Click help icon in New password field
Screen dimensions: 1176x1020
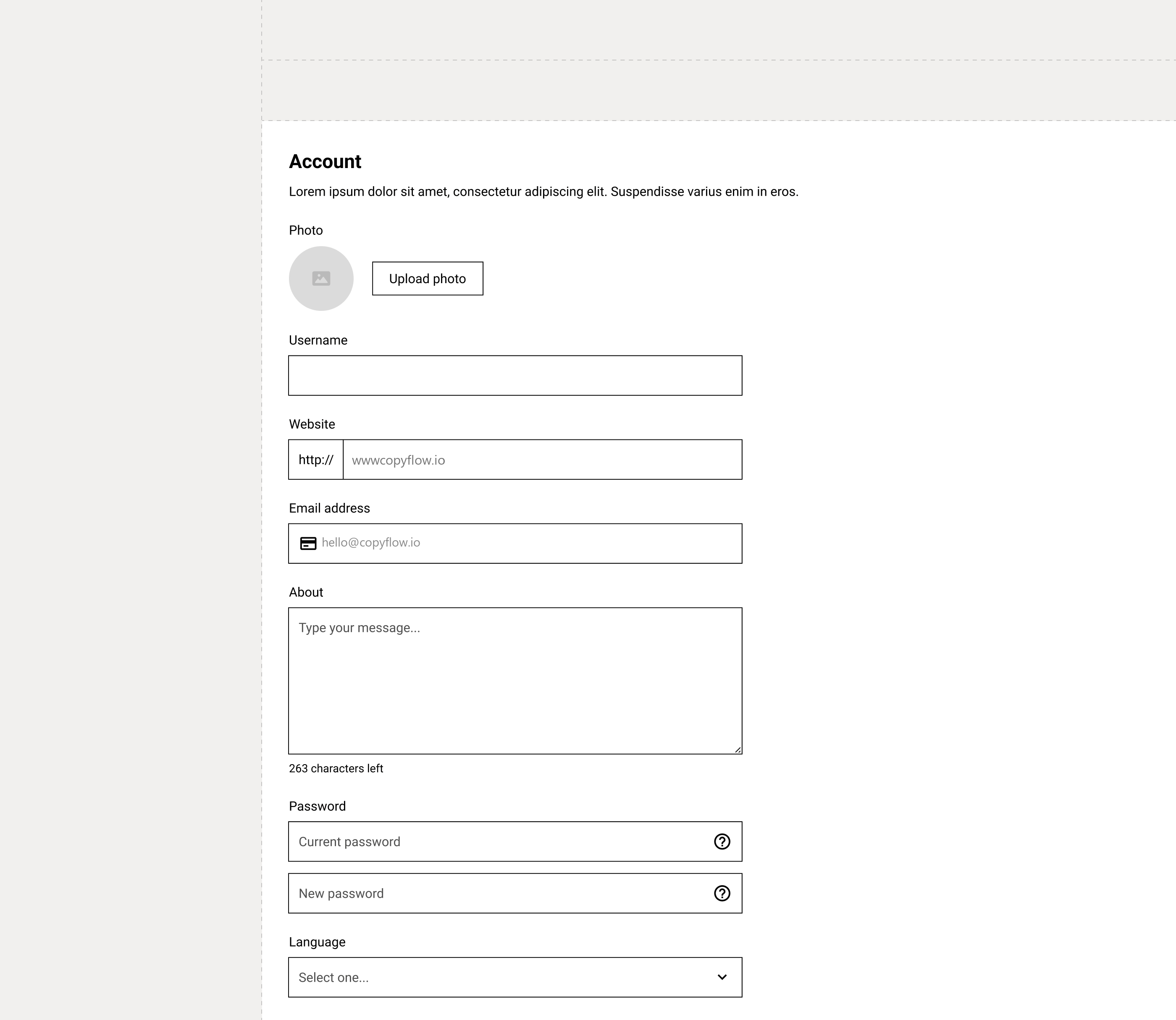(722, 893)
